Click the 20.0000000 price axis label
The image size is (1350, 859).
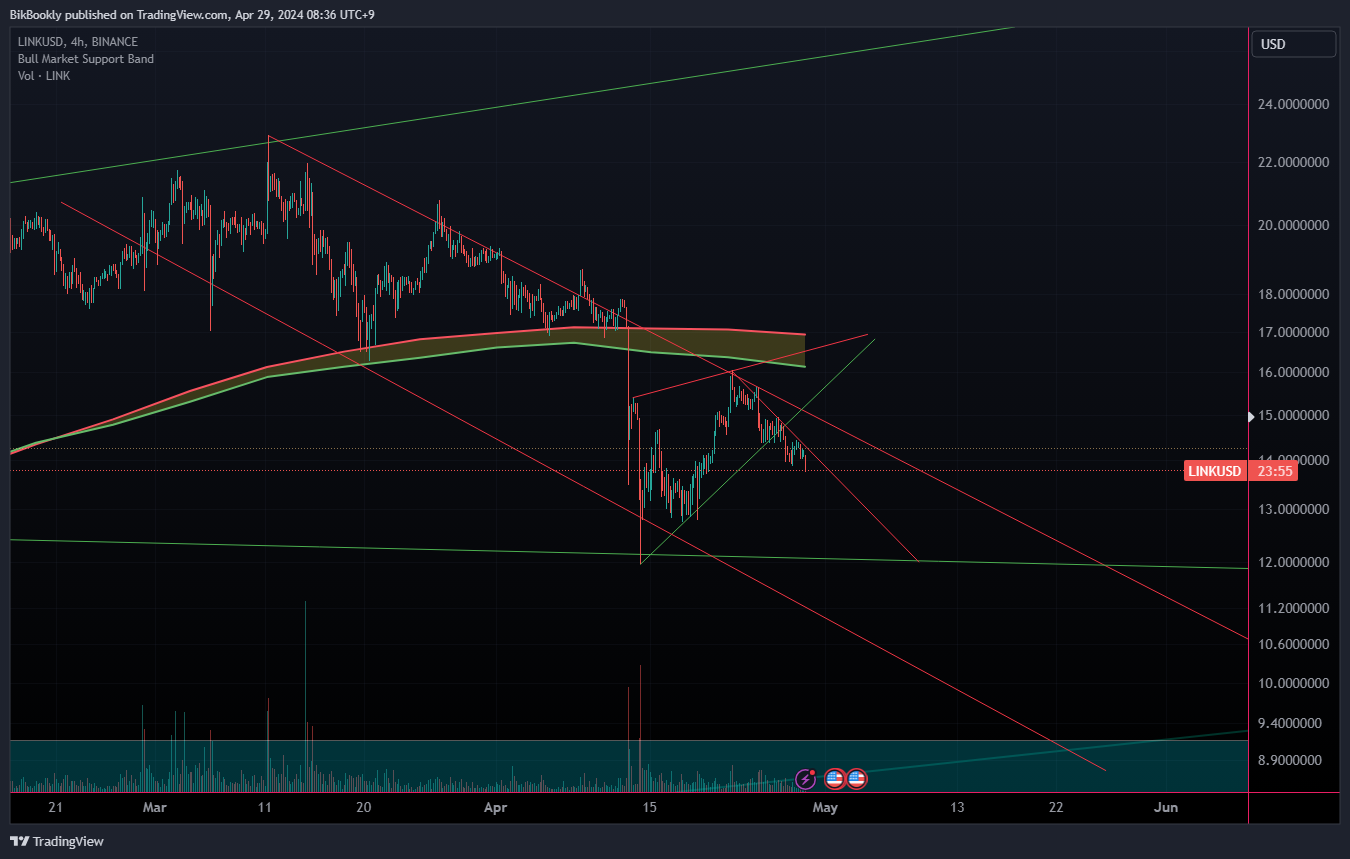1292,226
